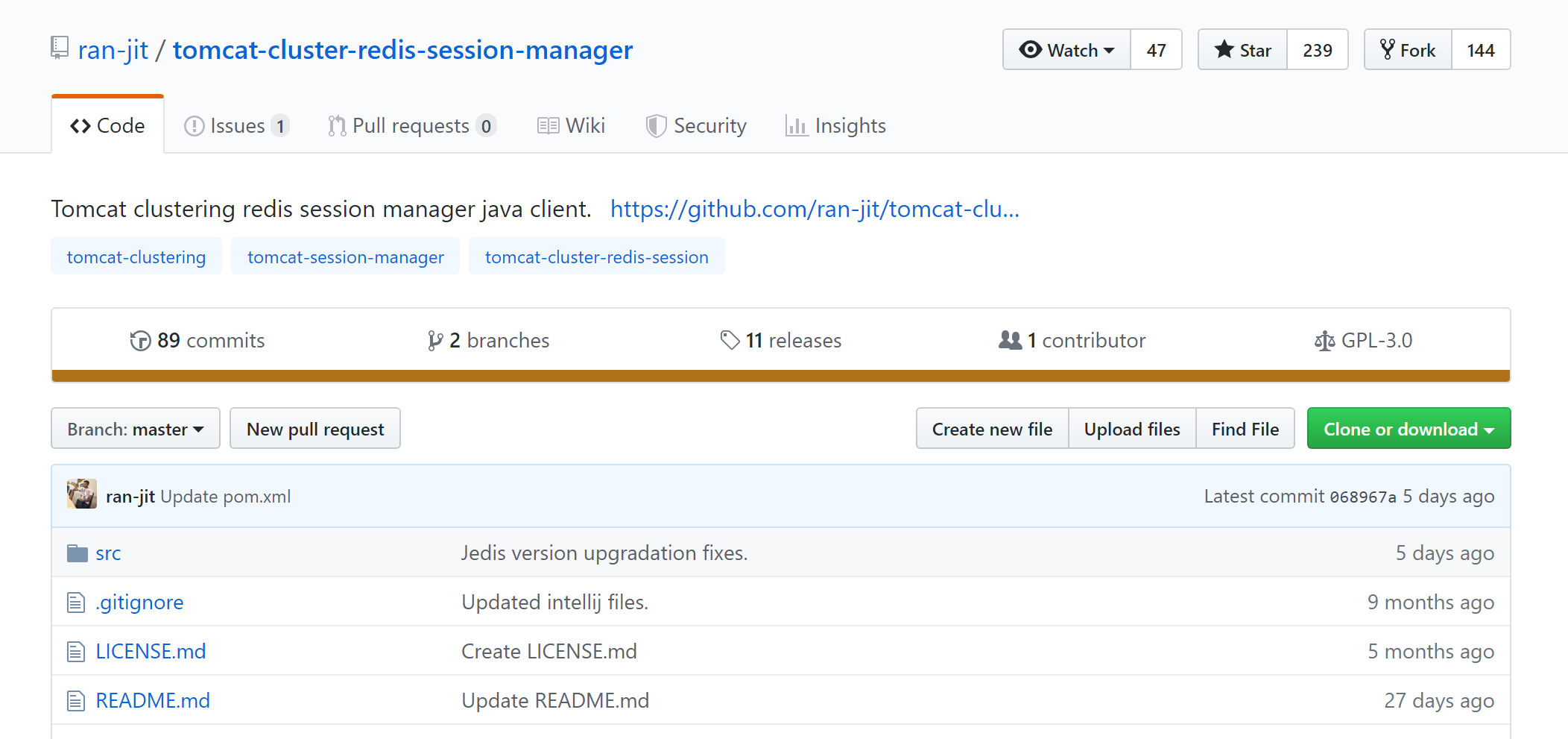Open the Insights tab

pos(835,126)
